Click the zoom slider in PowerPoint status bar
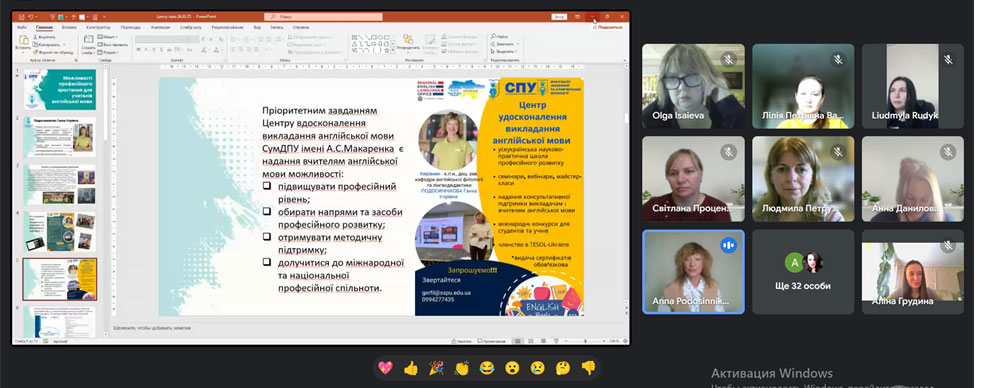This screenshot has width=981, height=388. [x=585, y=341]
